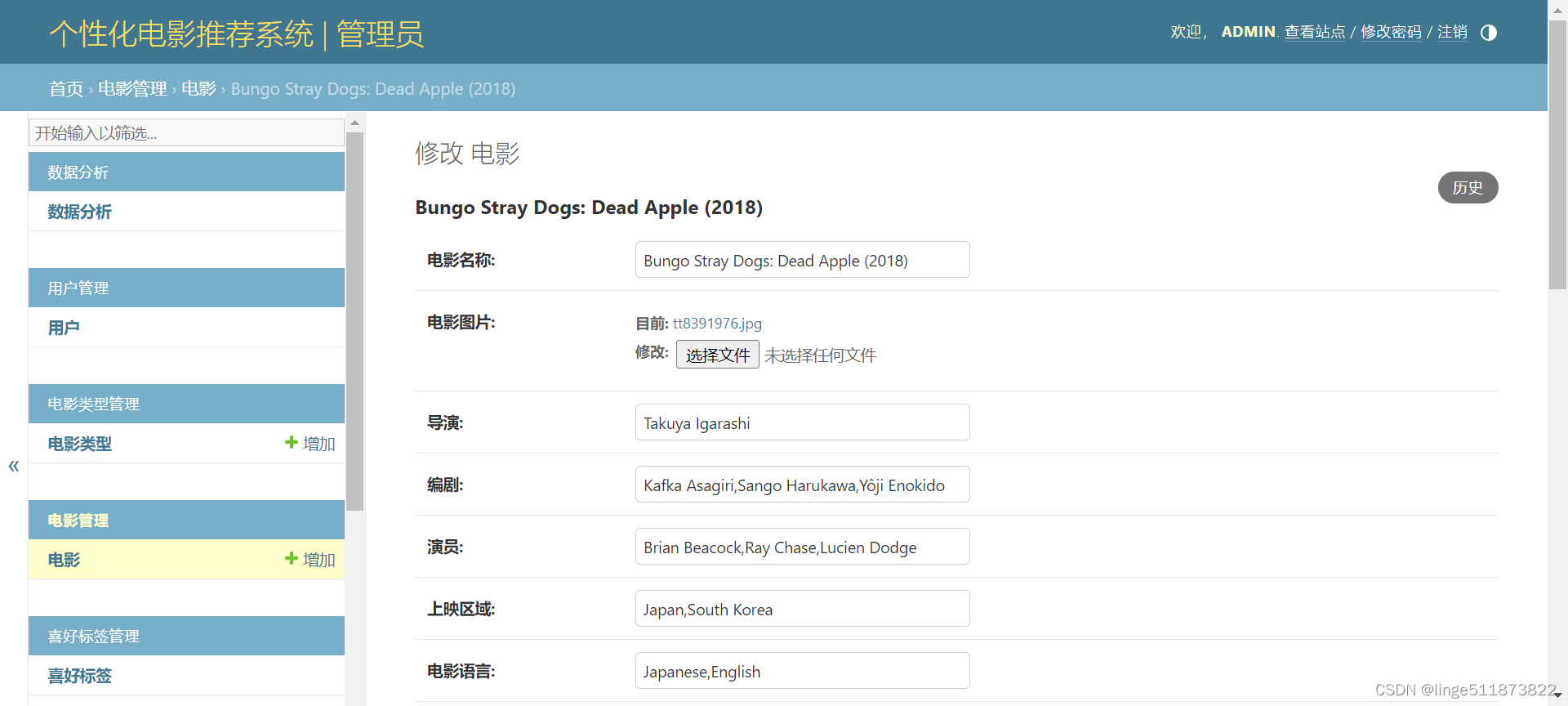Open 电影 in the breadcrumb

198,88
